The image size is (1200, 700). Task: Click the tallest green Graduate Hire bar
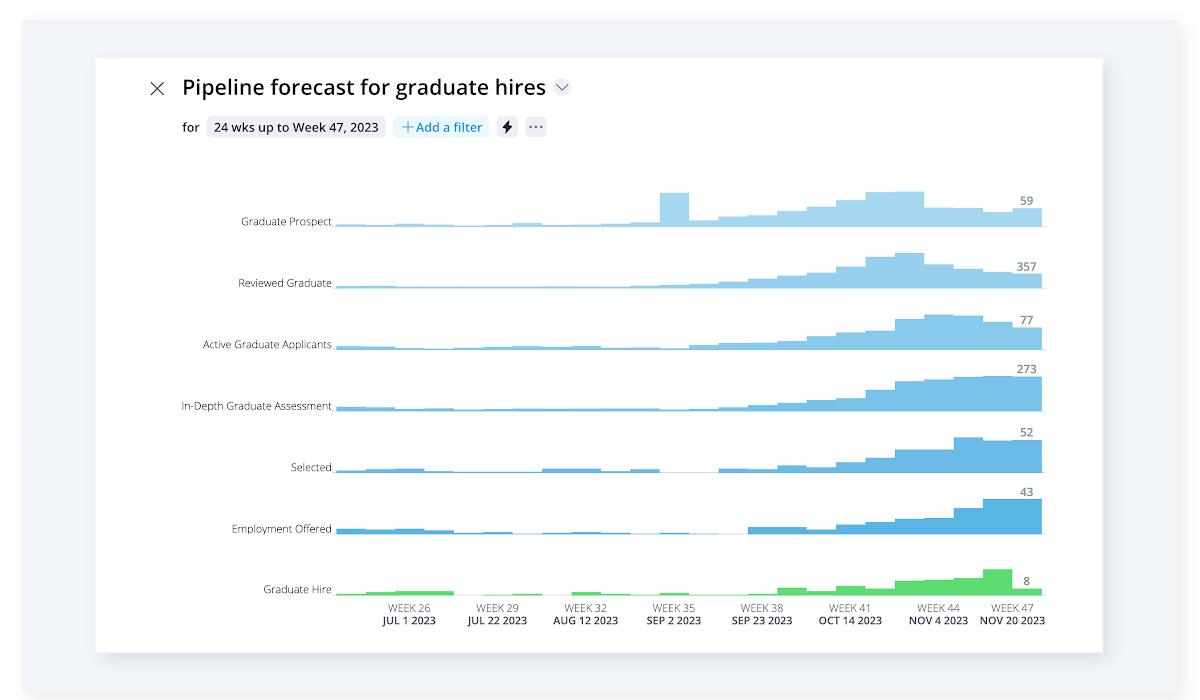click(997, 582)
